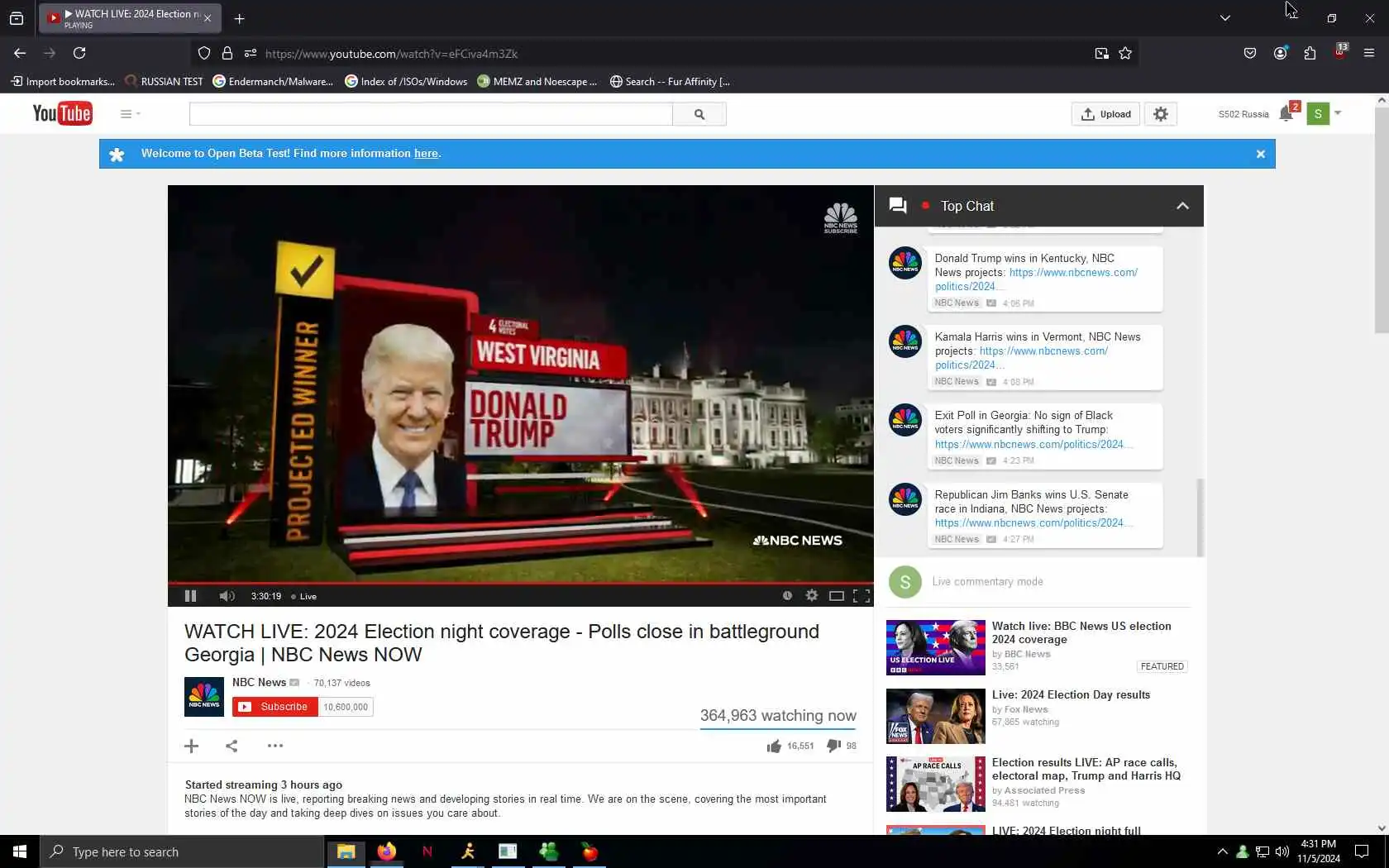Follow the 'here' link in beta banner

tap(426, 153)
